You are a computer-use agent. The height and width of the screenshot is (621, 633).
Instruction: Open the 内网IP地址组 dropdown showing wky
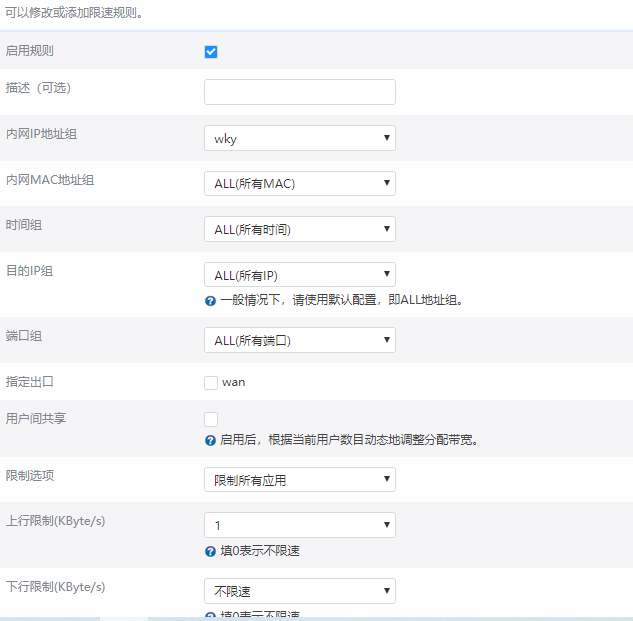coord(300,138)
